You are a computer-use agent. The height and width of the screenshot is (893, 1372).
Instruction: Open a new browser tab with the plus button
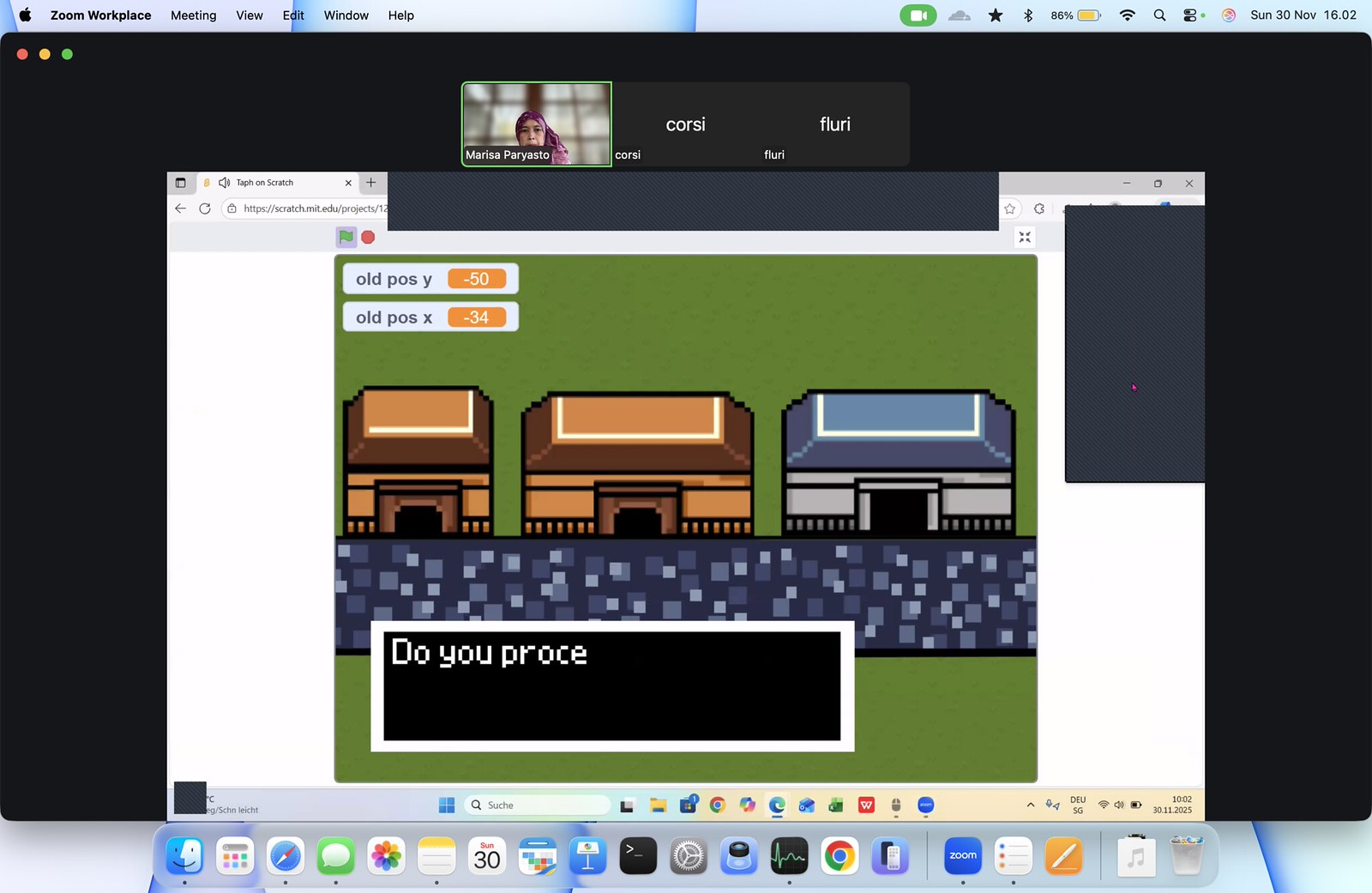click(371, 183)
